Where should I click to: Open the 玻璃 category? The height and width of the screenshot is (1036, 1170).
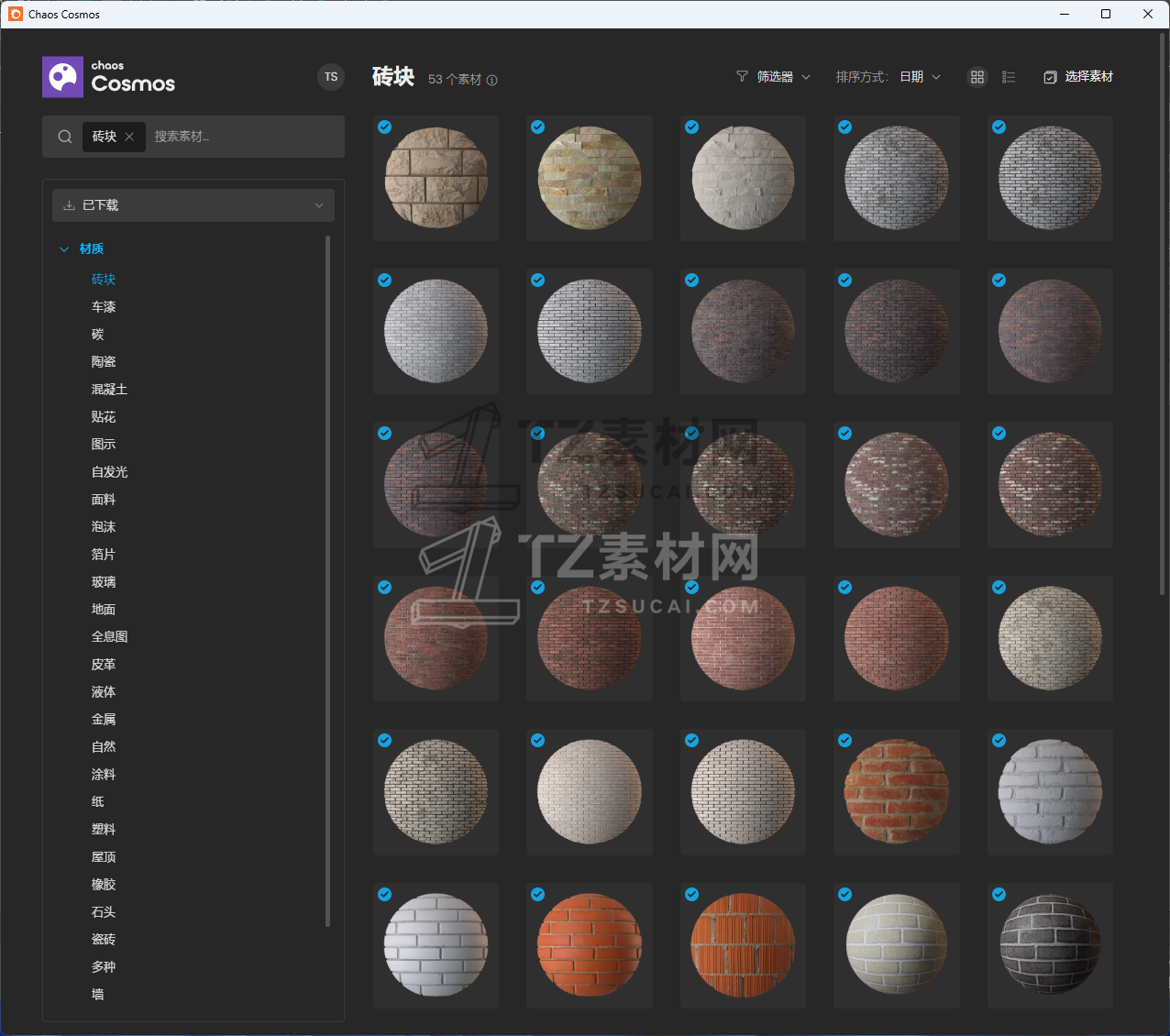pyautogui.click(x=104, y=582)
